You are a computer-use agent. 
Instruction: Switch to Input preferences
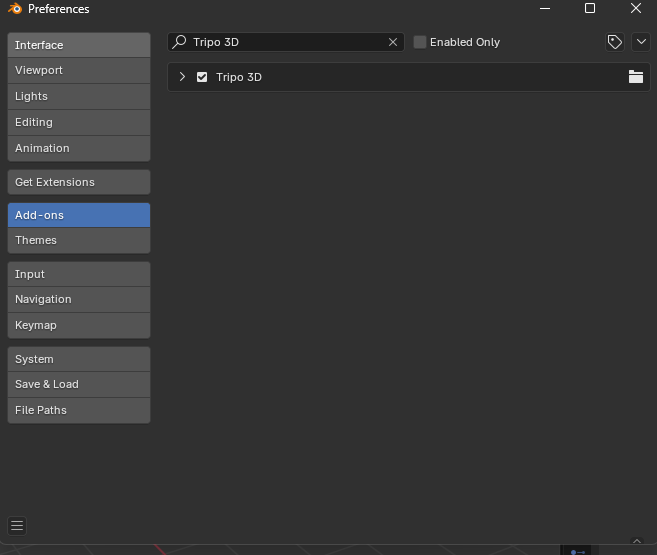tap(79, 274)
